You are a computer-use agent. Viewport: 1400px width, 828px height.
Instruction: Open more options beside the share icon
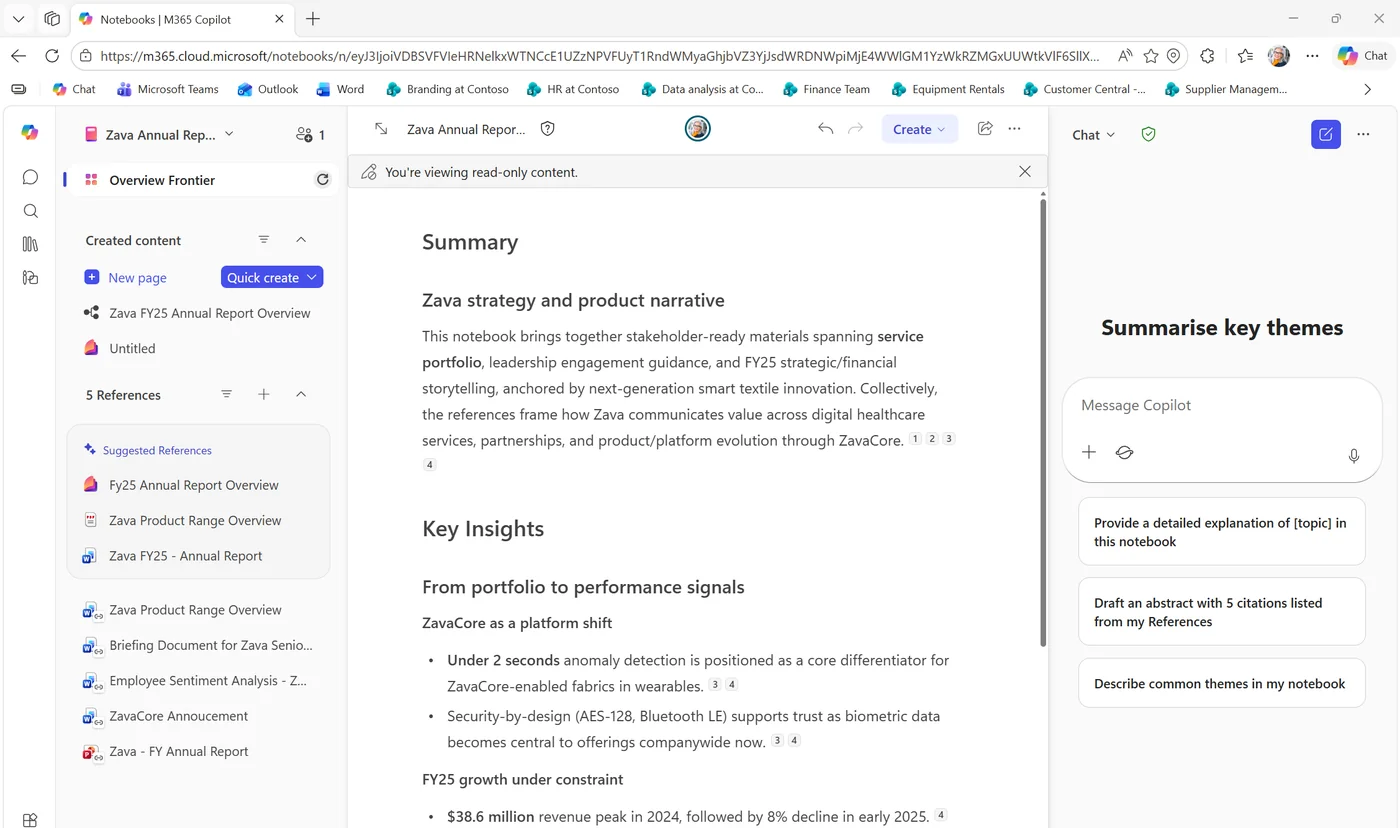pyautogui.click(x=1015, y=129)
